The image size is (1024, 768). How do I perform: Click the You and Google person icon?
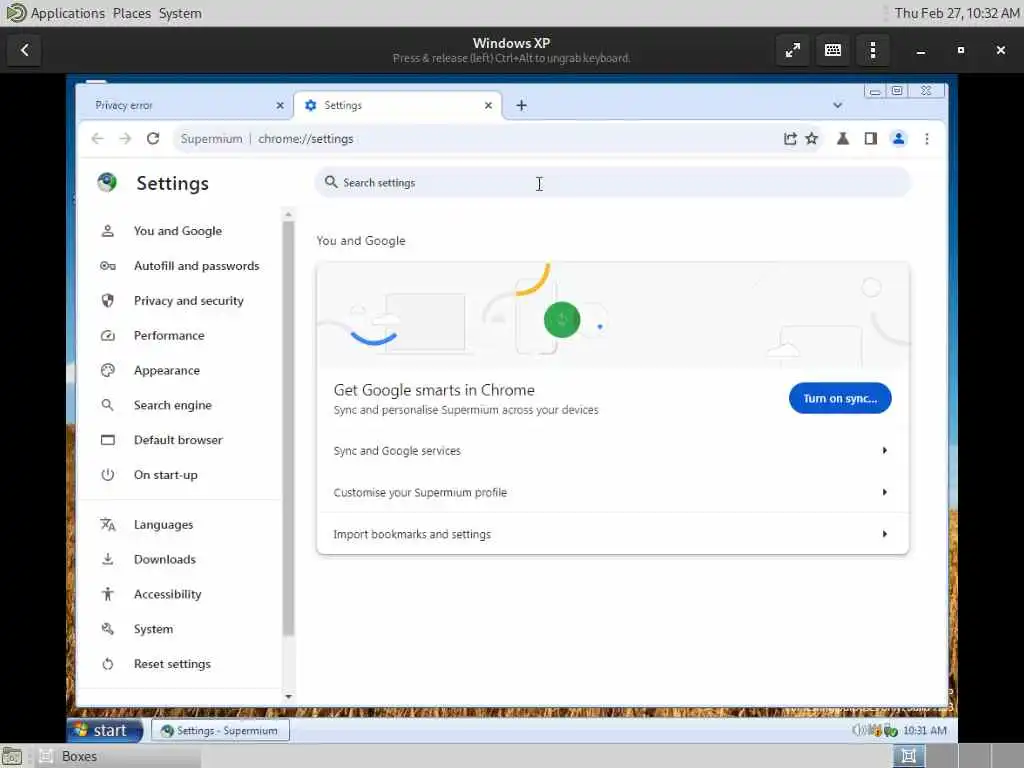(x=108, y=231)
